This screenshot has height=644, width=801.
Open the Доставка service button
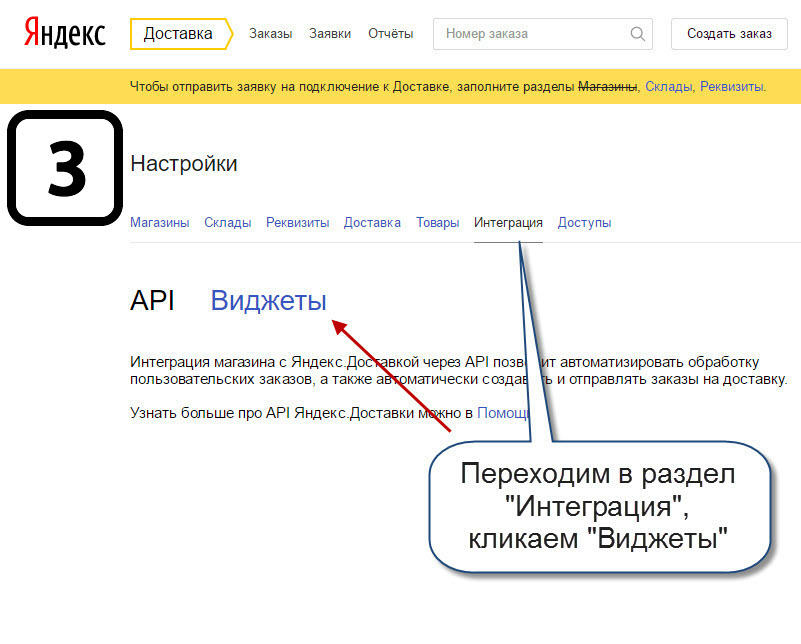[x=181, y=34]
